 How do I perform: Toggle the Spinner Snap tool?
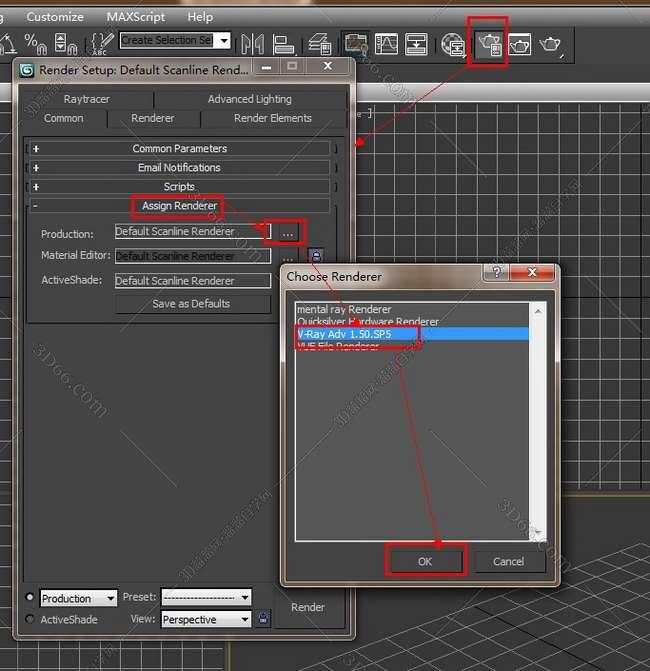point(66,44)
